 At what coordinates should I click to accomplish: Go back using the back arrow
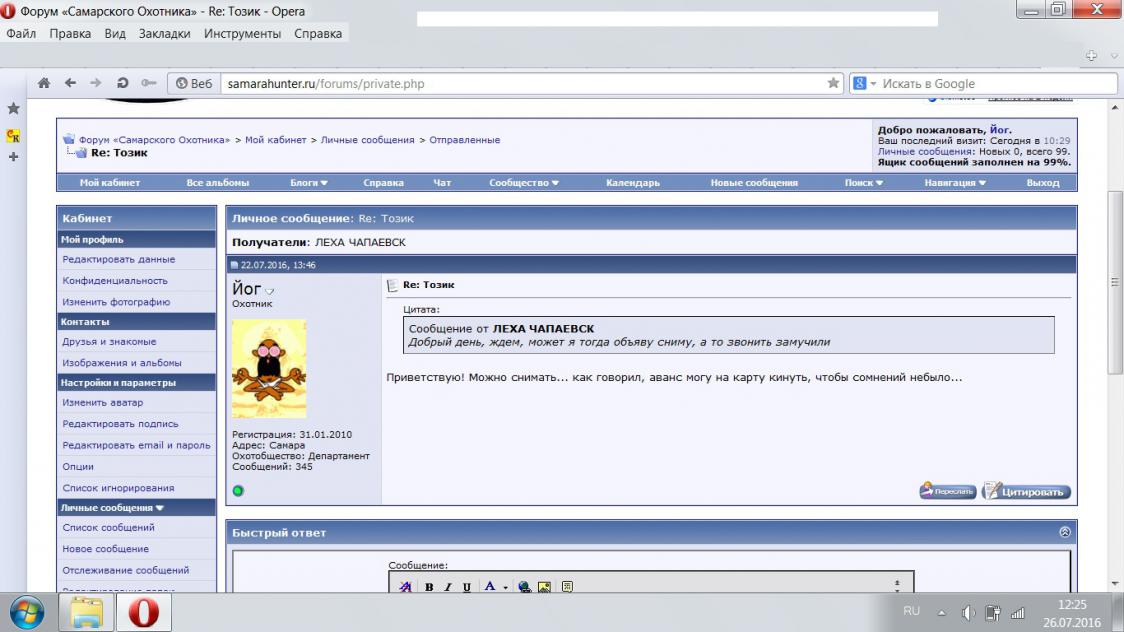pos(70,84)
